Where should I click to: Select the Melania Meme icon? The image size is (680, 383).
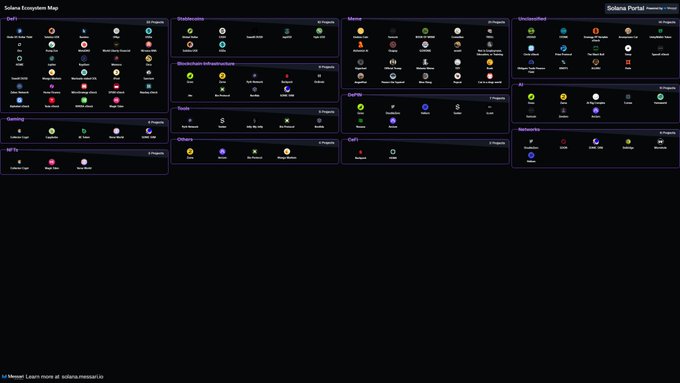[x=425, y=62]
